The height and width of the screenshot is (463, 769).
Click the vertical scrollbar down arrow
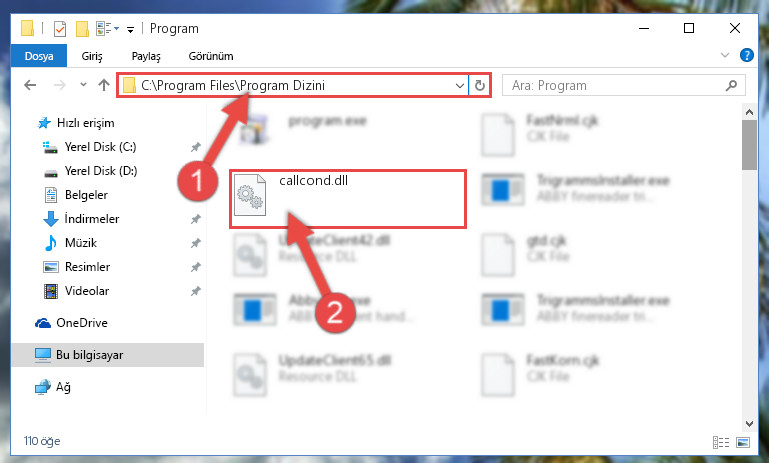(x=749, y=423)
